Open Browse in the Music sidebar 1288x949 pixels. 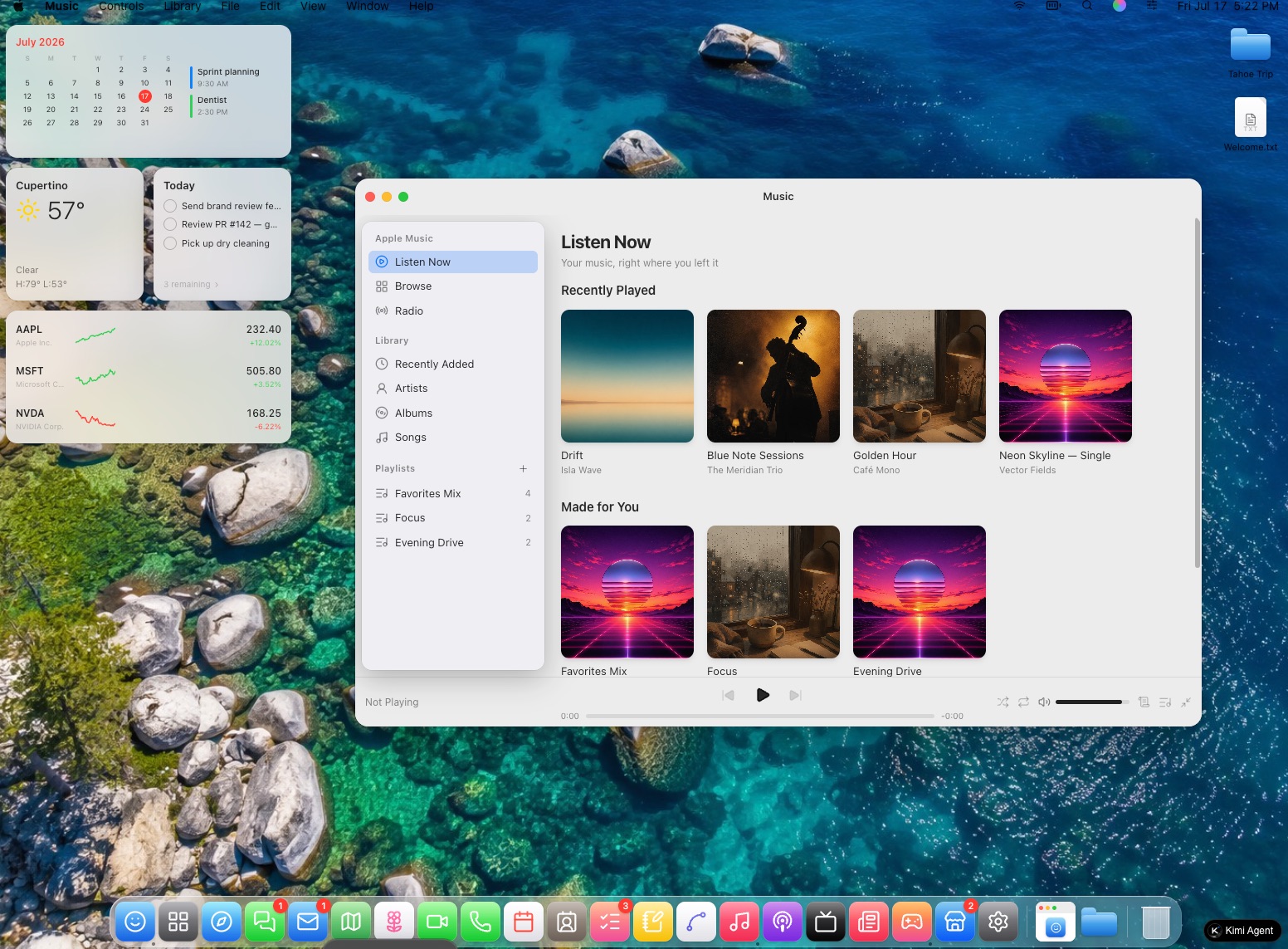pyautogui.click(x=453, y=286)
